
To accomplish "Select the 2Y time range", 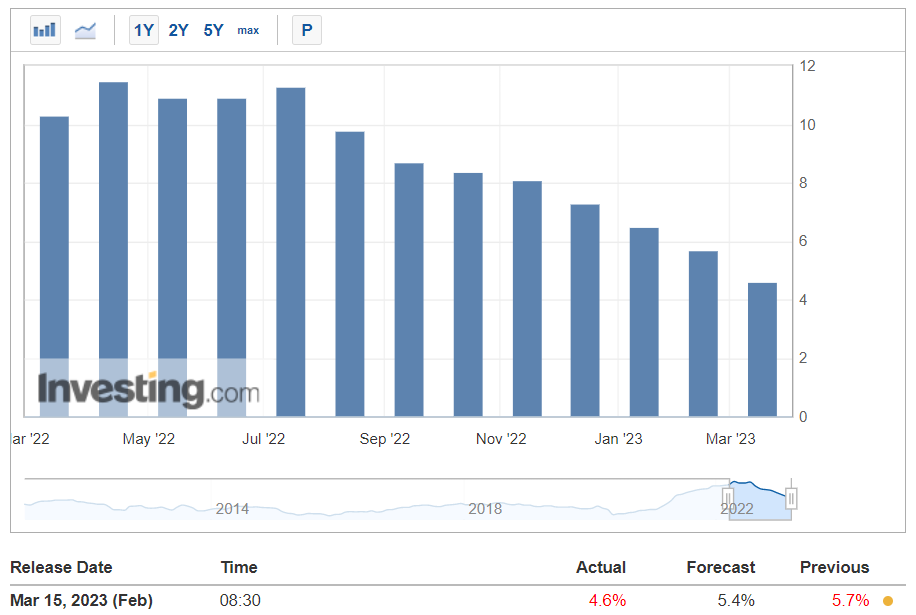I will (178, 30).
